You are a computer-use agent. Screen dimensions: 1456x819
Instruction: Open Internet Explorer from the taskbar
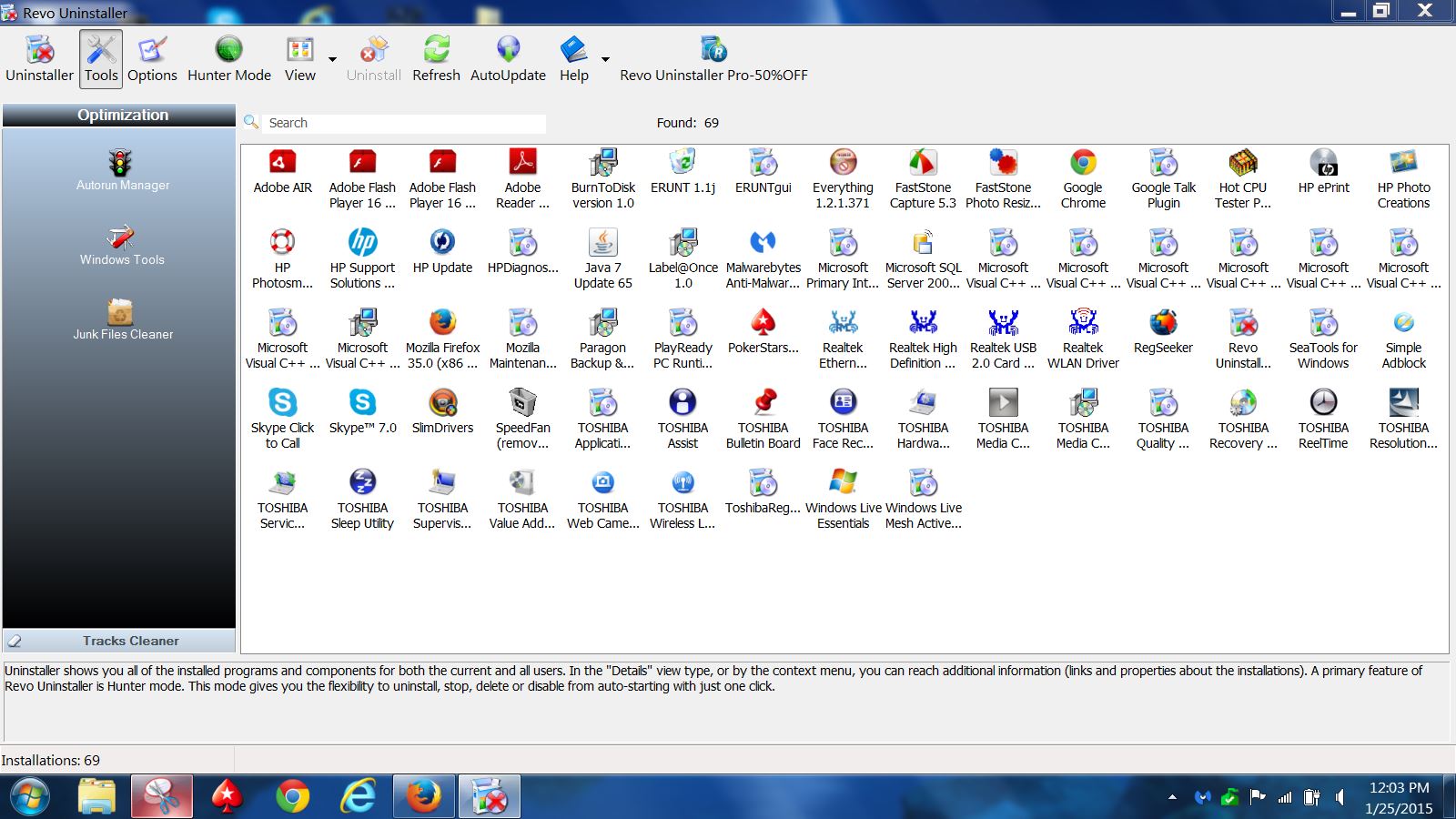358,797
